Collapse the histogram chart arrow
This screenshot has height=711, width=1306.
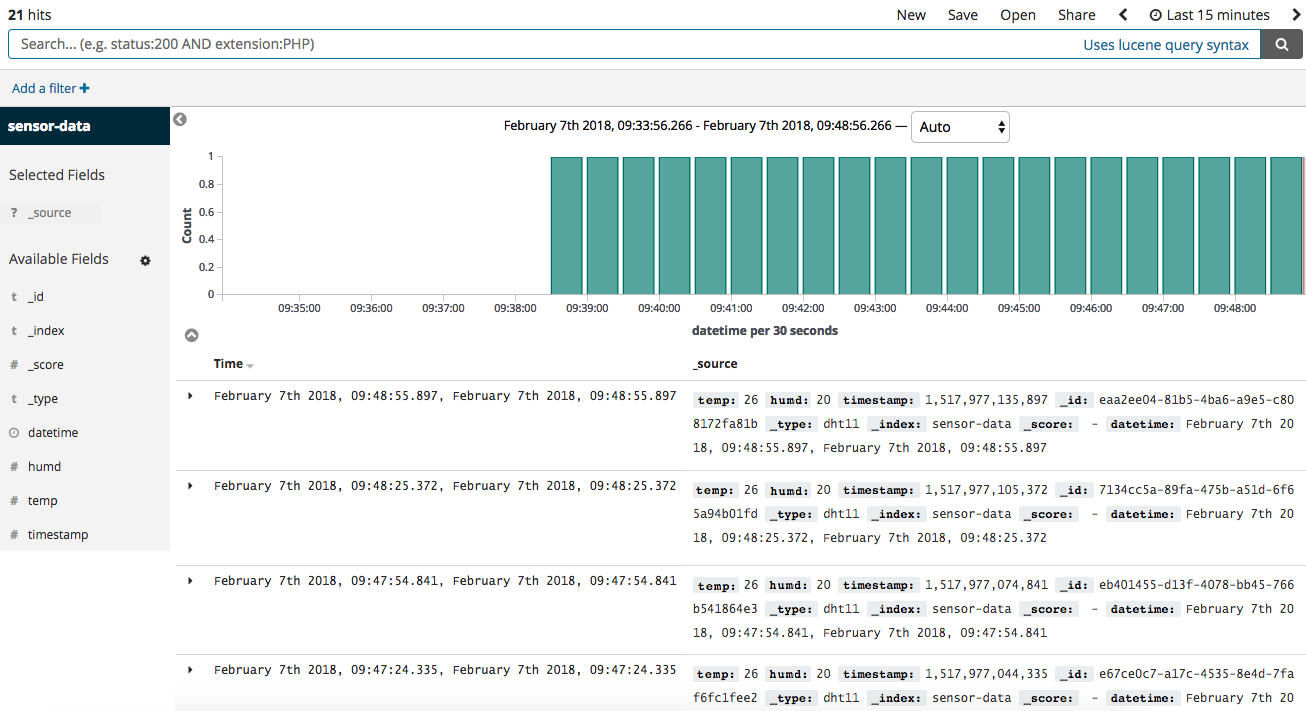pos(192,336)
